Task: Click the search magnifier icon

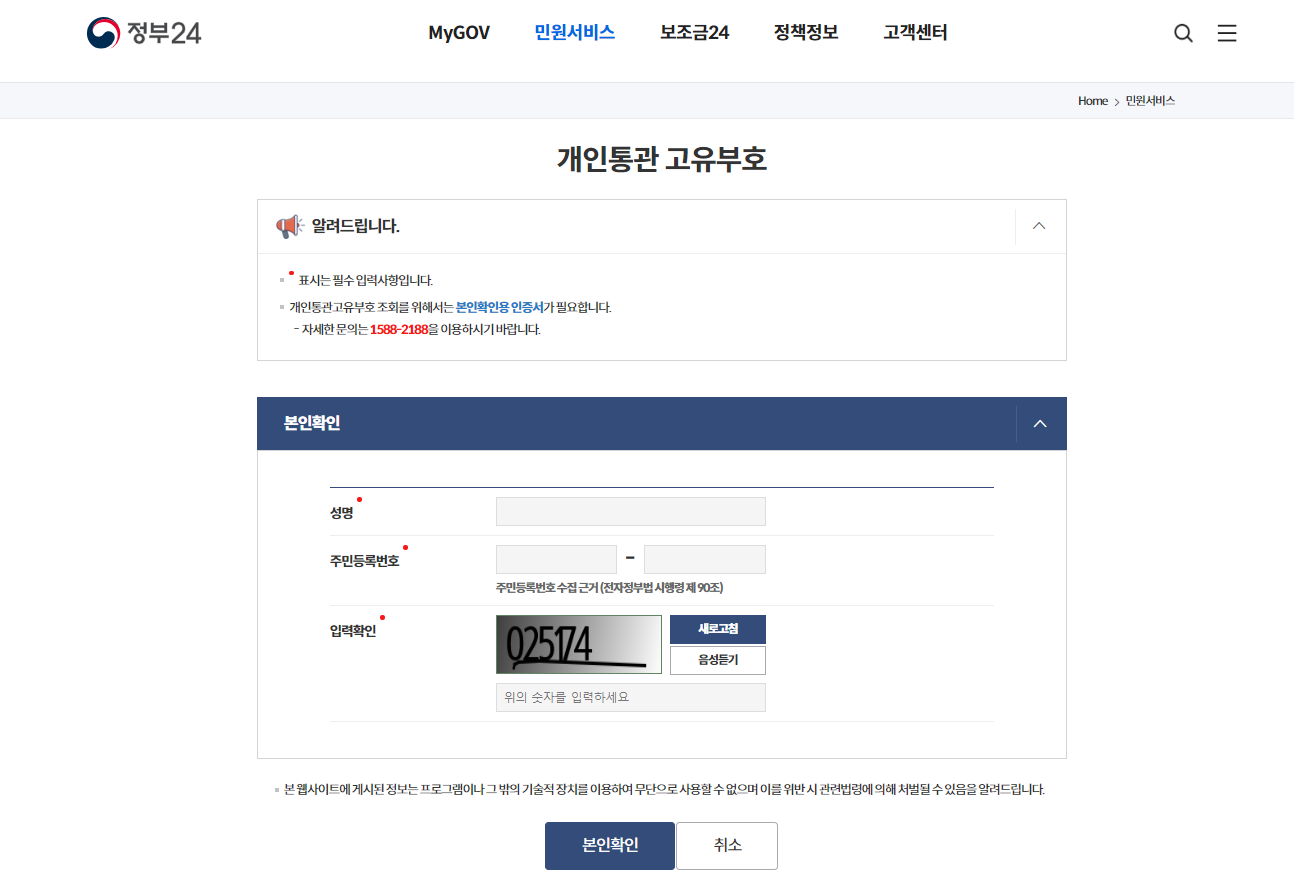Action: 1183,33
